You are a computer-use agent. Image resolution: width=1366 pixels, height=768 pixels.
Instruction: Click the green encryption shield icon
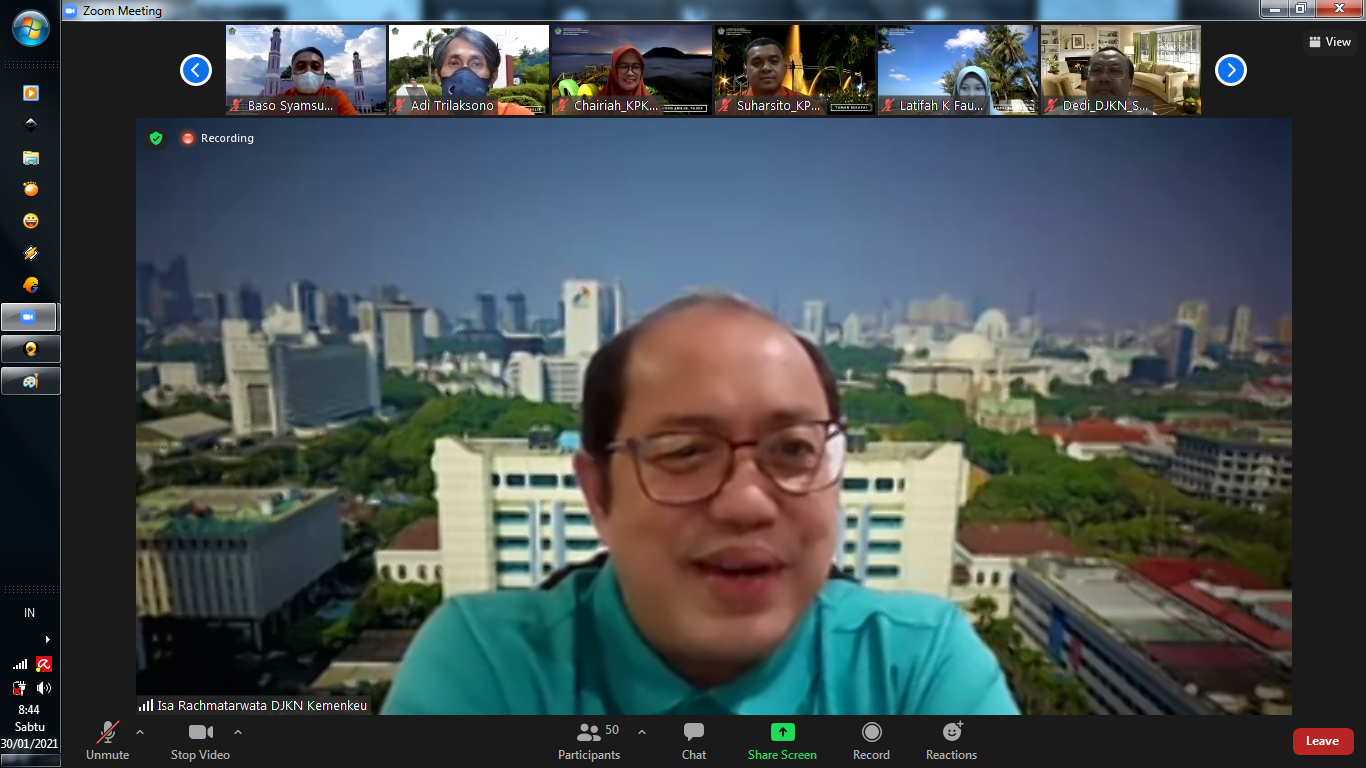click(x=156, y=138)
